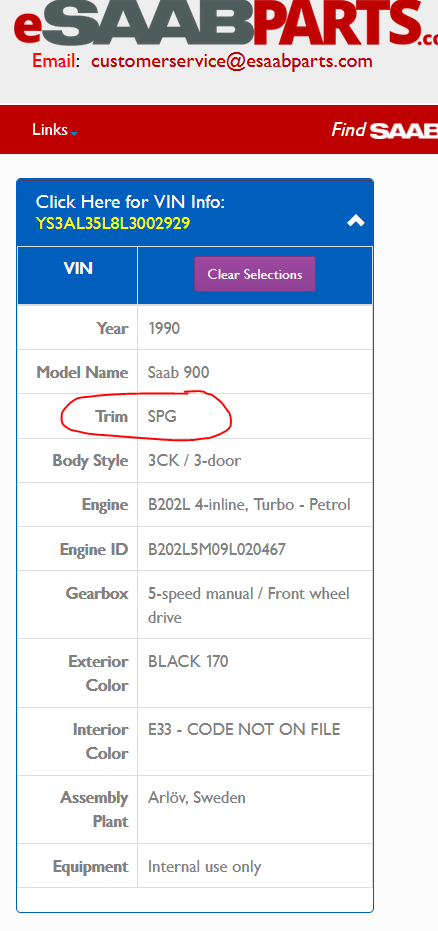The height and width of the screenshot is (931, 438).
Task: Click the small arrow beside Links
Action: [74, 133]
